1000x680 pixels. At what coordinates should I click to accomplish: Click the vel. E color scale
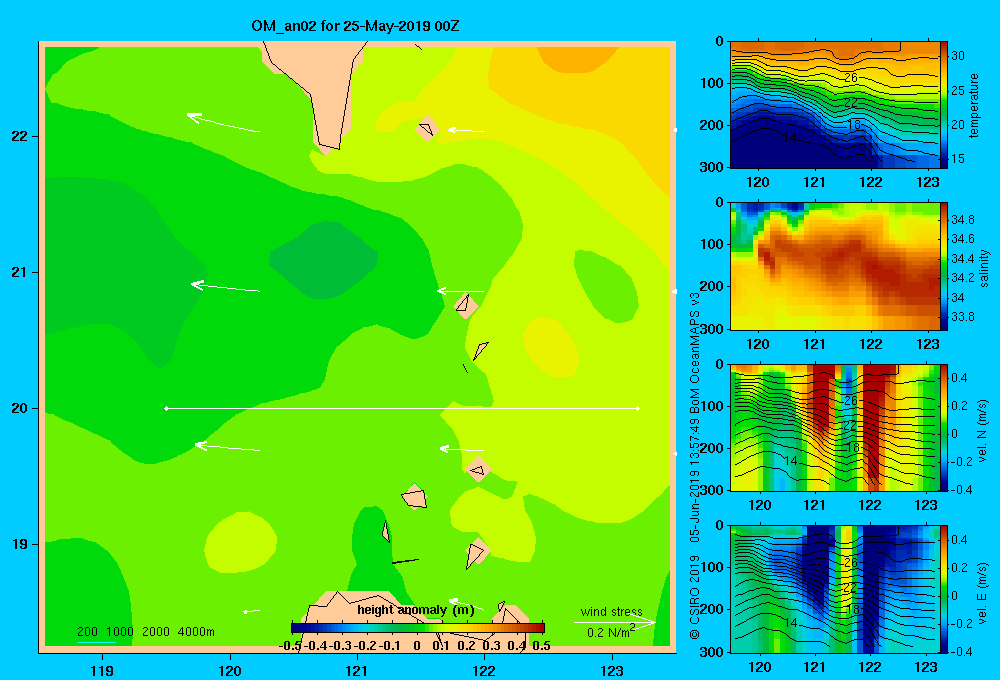coord(944,589)
